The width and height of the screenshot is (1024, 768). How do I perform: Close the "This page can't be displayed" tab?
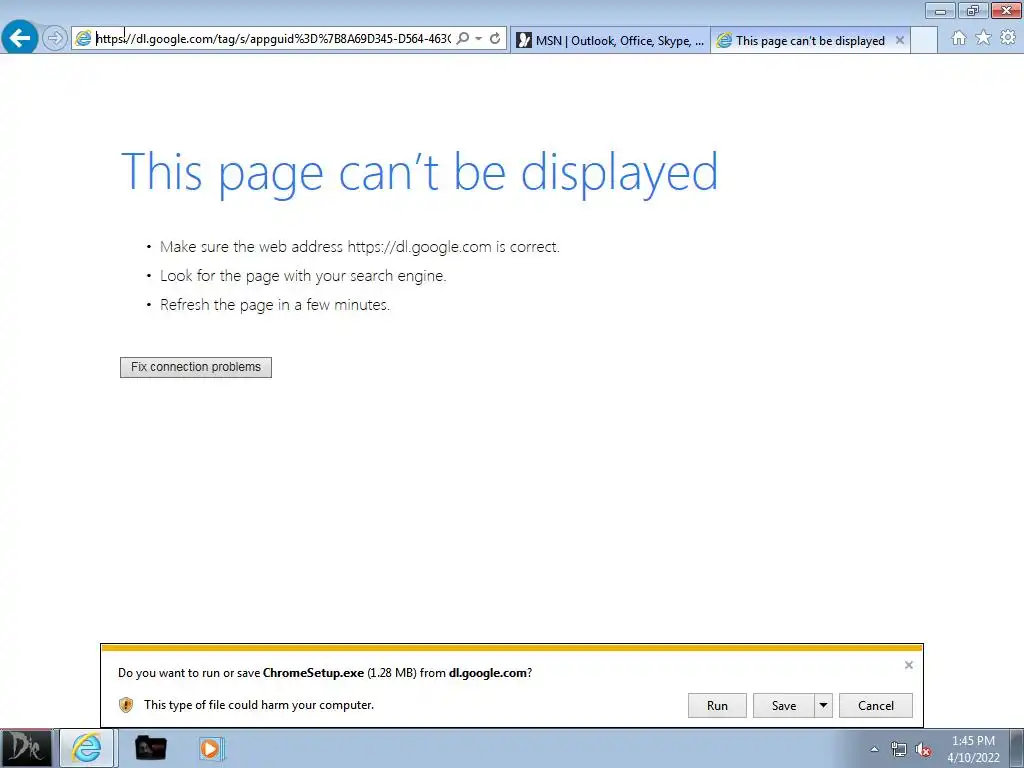(899, 40)
